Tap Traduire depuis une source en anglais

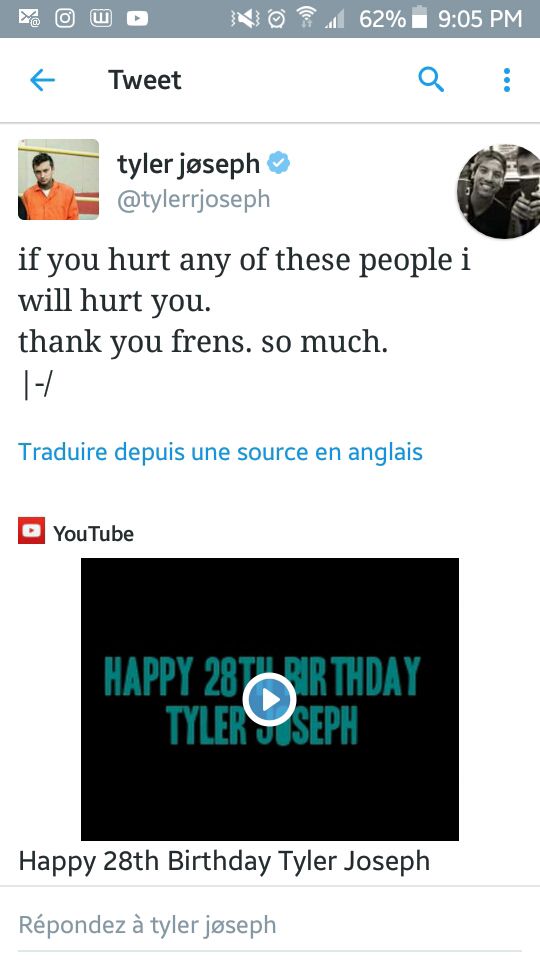(x=220, y=452)
